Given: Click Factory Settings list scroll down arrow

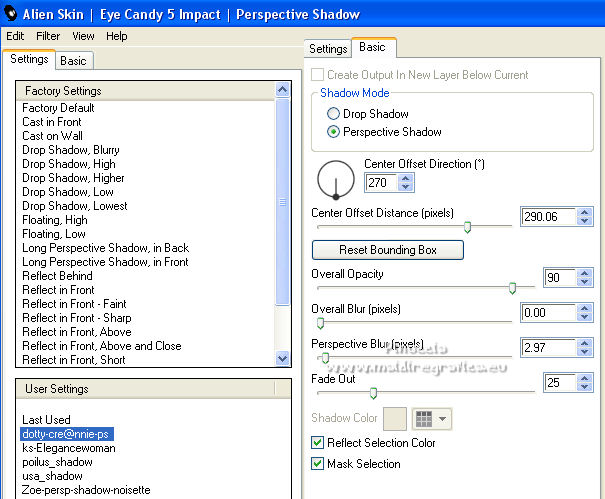Looking at the screenshot, I should tap(282, 359).
